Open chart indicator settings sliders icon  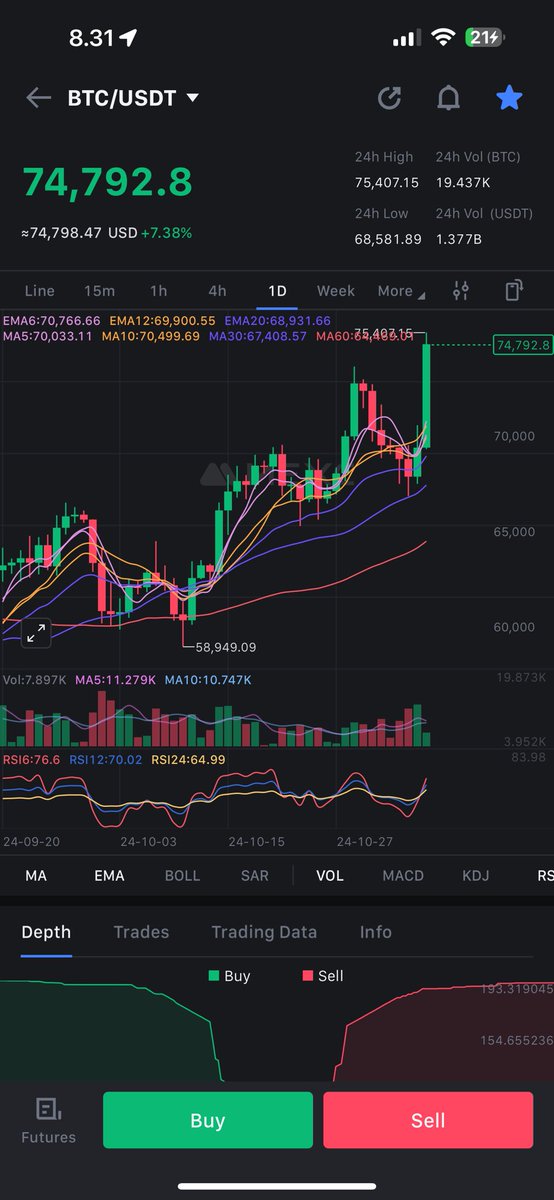click(x=460, y=291)
